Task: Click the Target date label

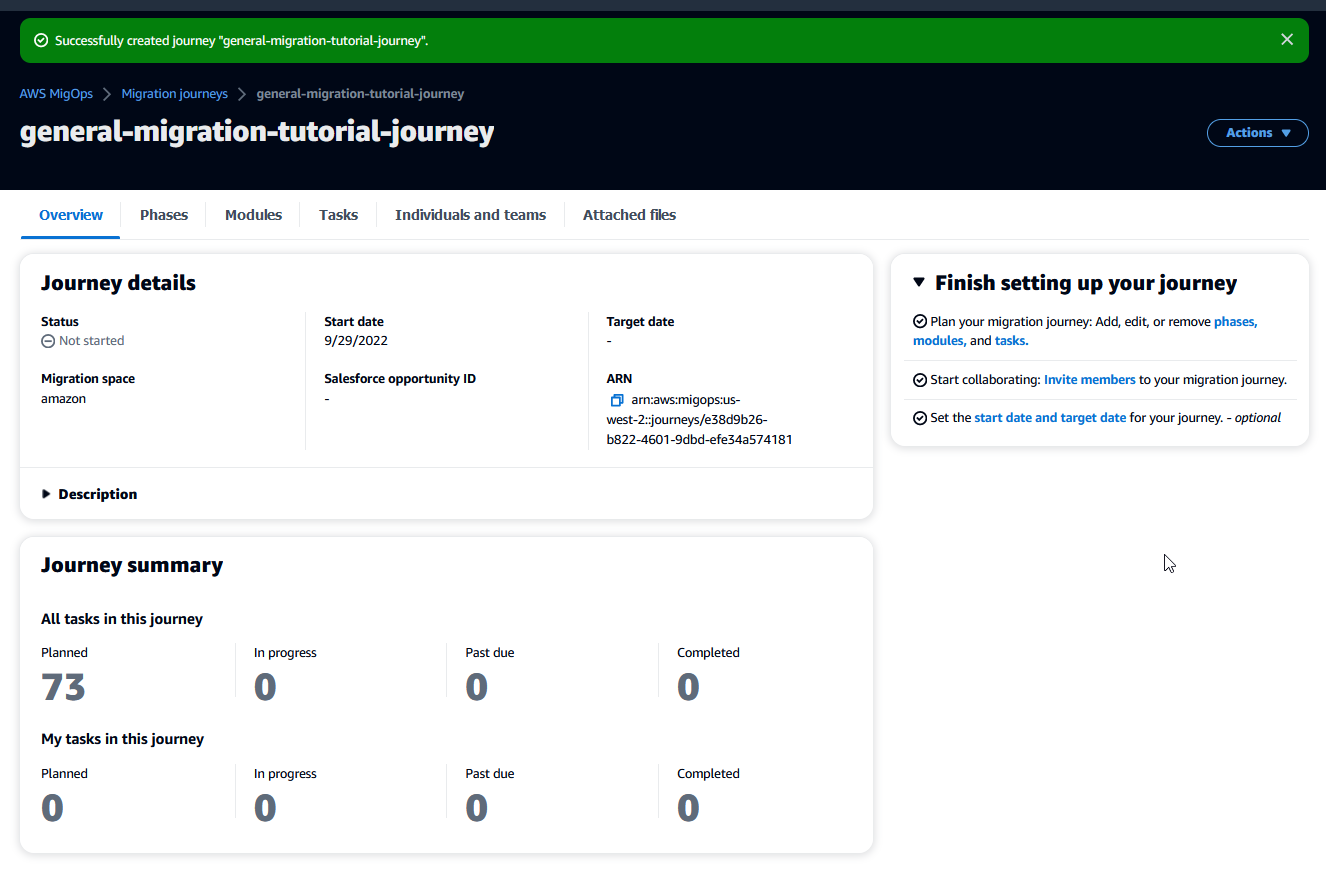Action: tap(640, 322)
